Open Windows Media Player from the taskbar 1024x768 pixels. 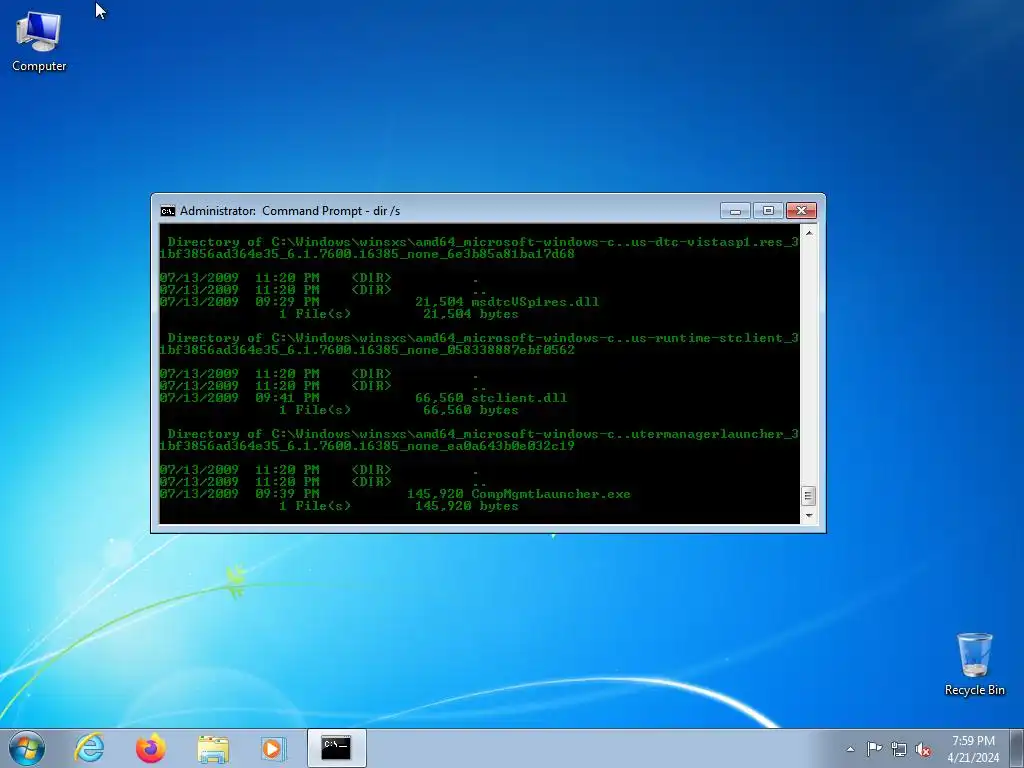pyautogui.click(x=273, y=748)
